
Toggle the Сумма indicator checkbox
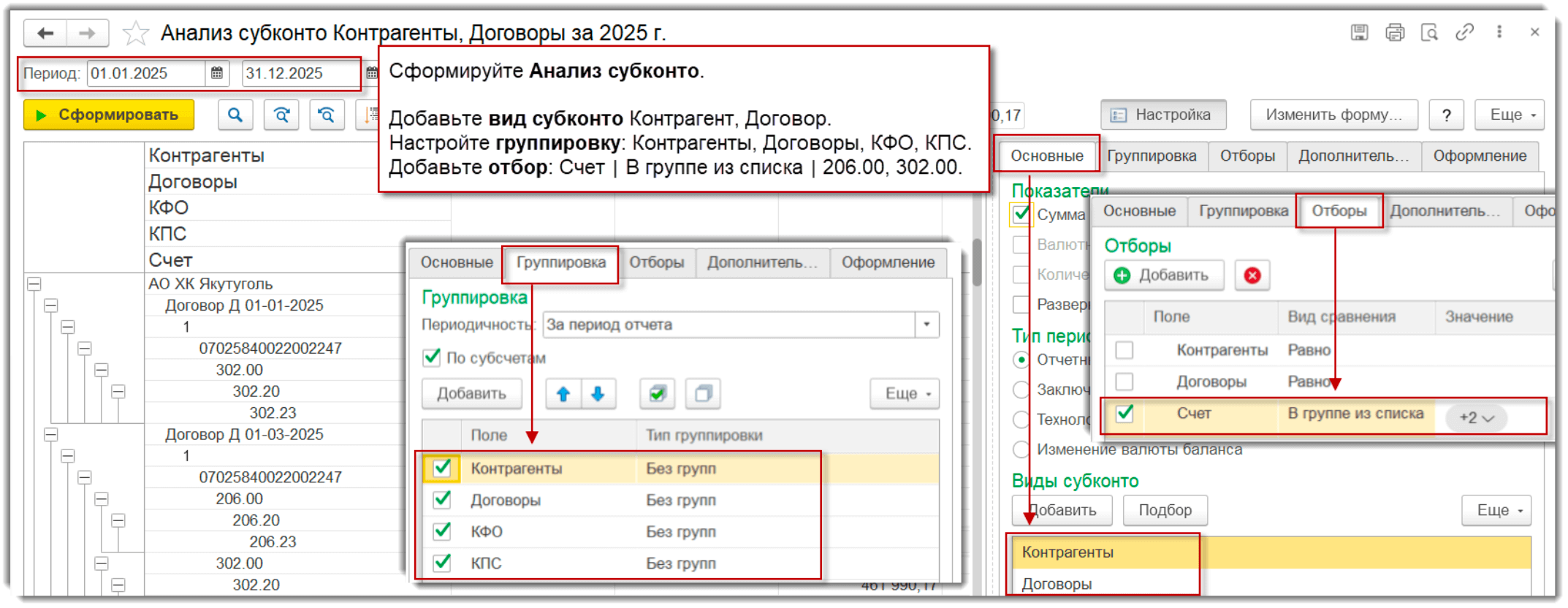point(1021,214)
